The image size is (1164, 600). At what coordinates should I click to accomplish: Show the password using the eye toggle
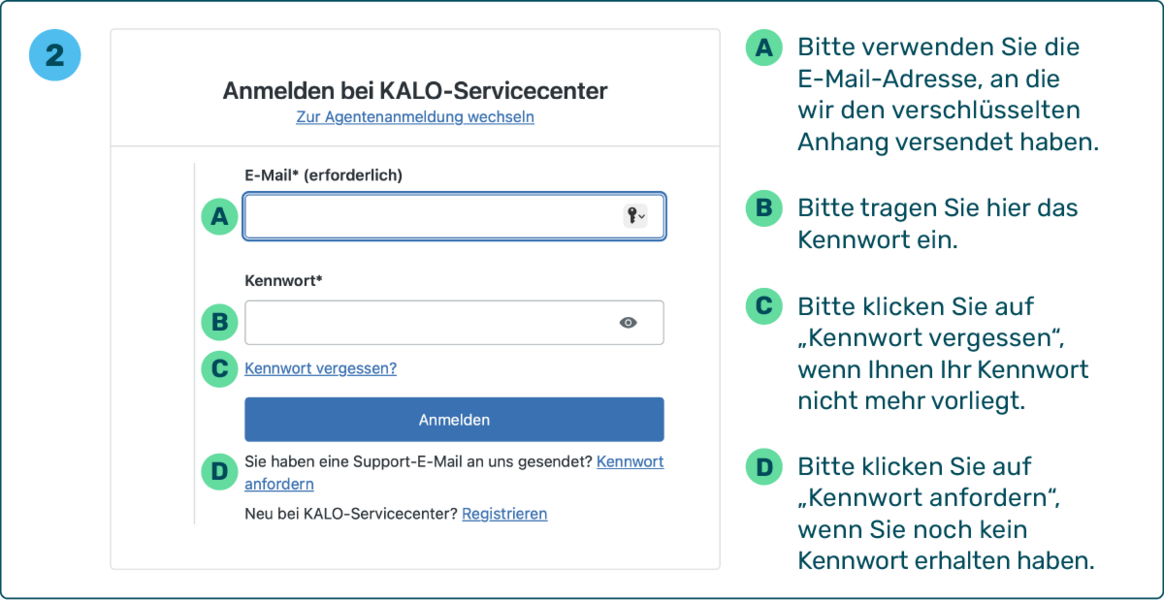(628, 322)
